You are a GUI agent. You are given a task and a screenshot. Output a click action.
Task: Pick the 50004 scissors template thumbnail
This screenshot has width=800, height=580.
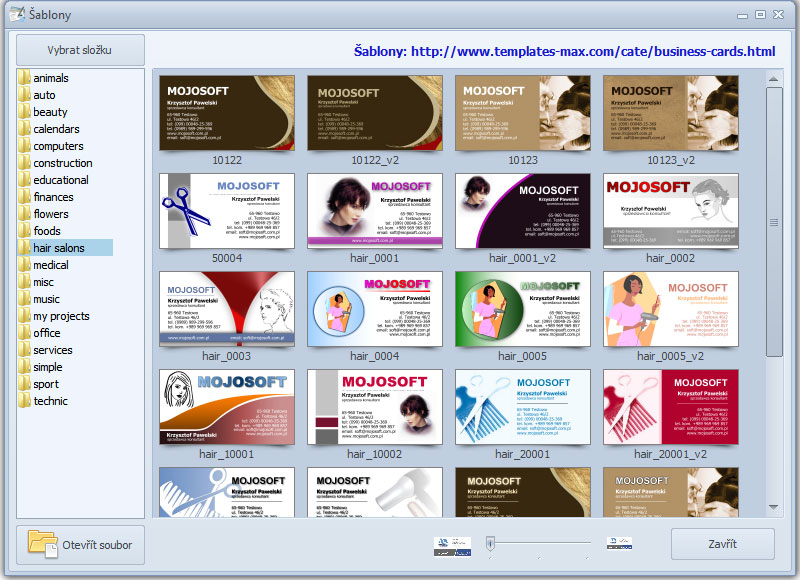click(227, 210)
